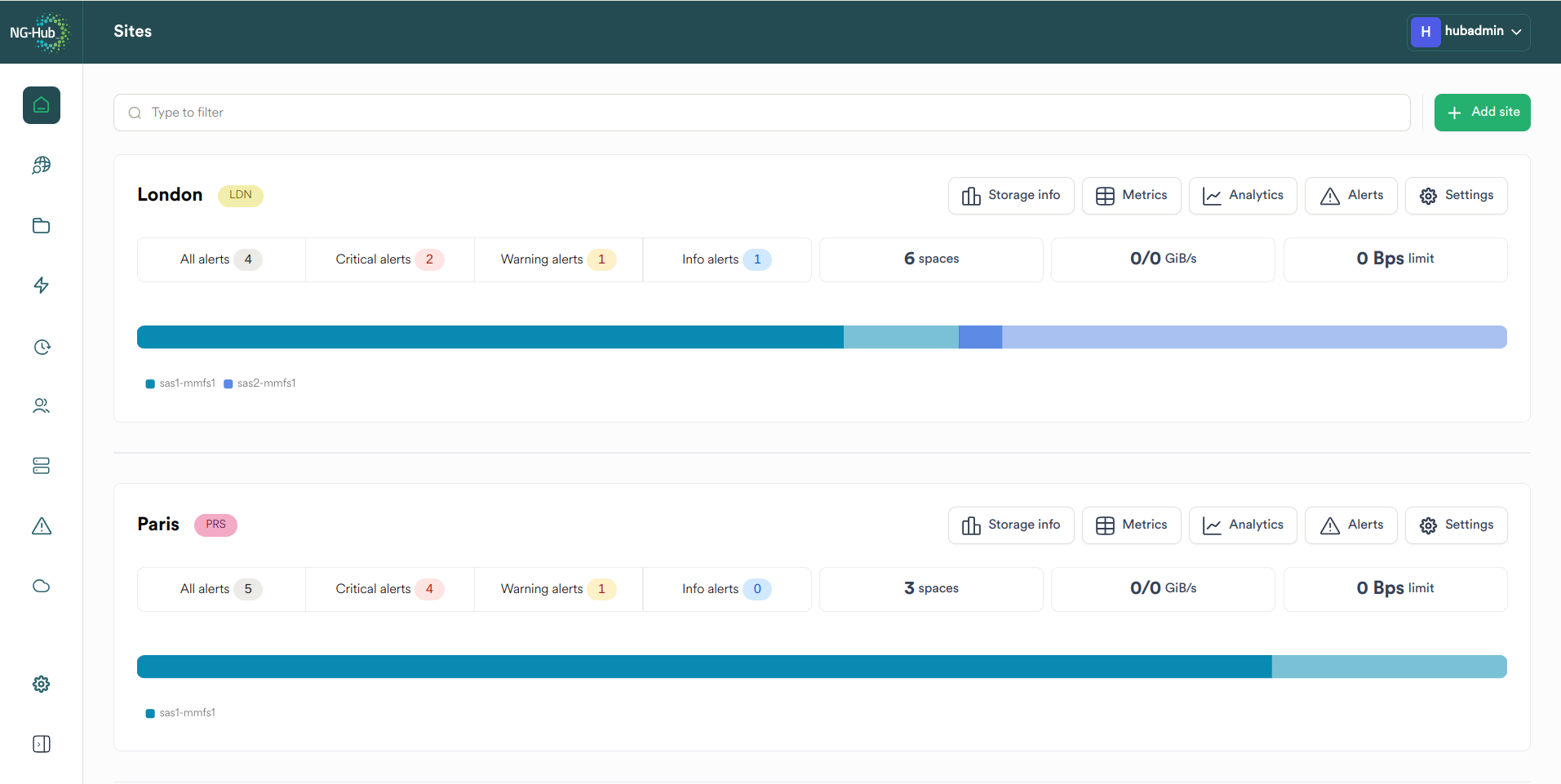Click the home icon in sidebar
The image size is (1561, 784).
coord(42,105)
